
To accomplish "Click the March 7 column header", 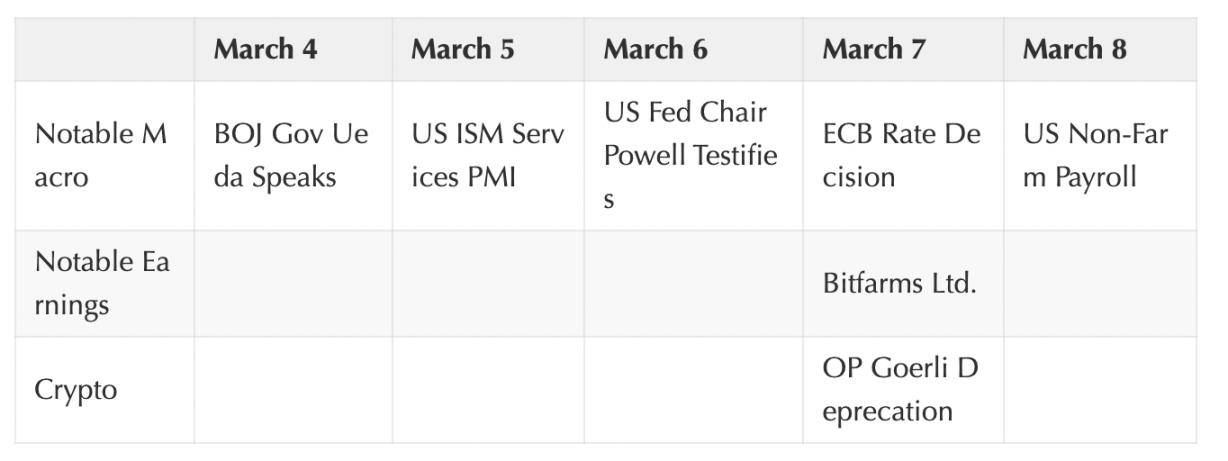I will coord(873,49).
